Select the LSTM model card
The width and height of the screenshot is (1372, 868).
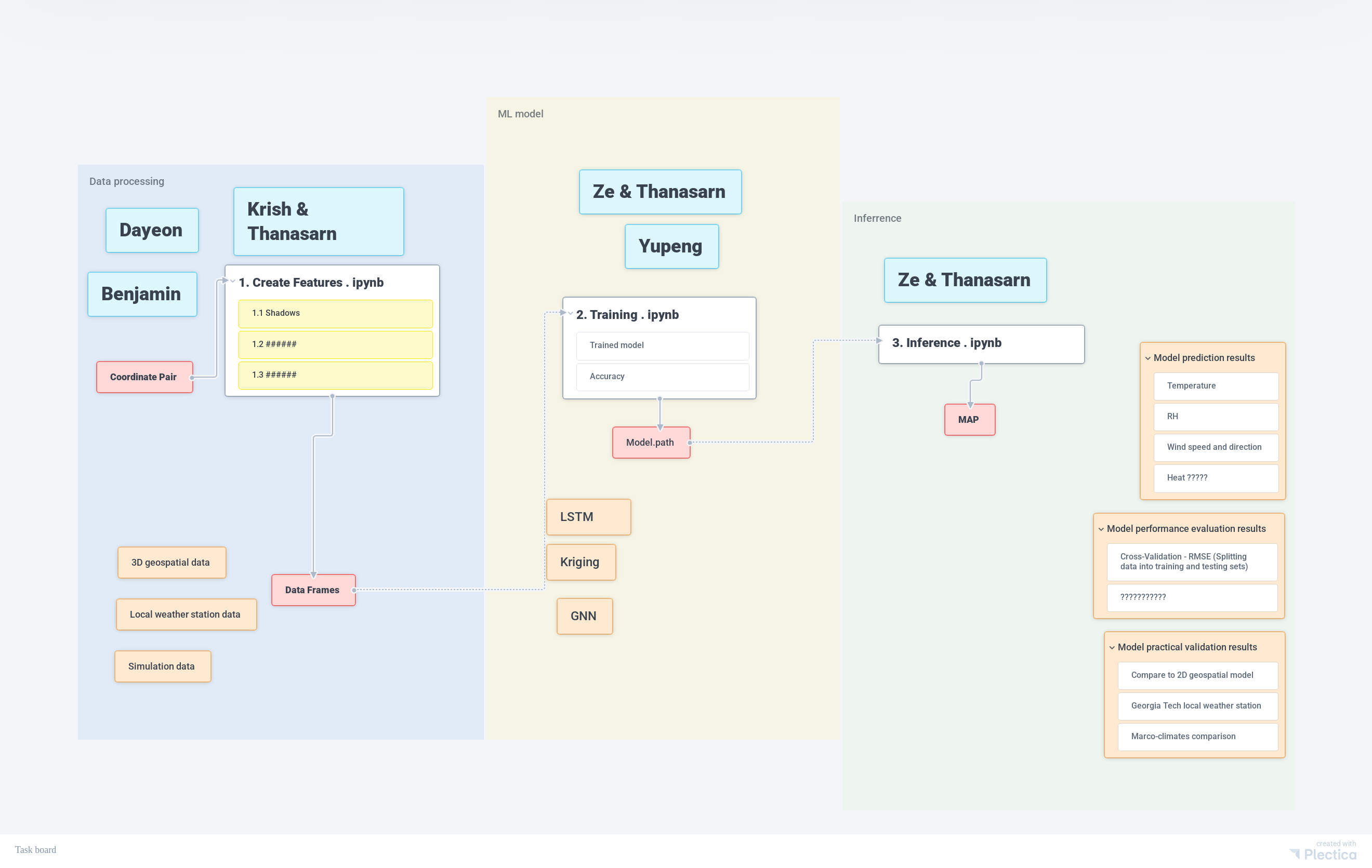click(x=588, y=517)
